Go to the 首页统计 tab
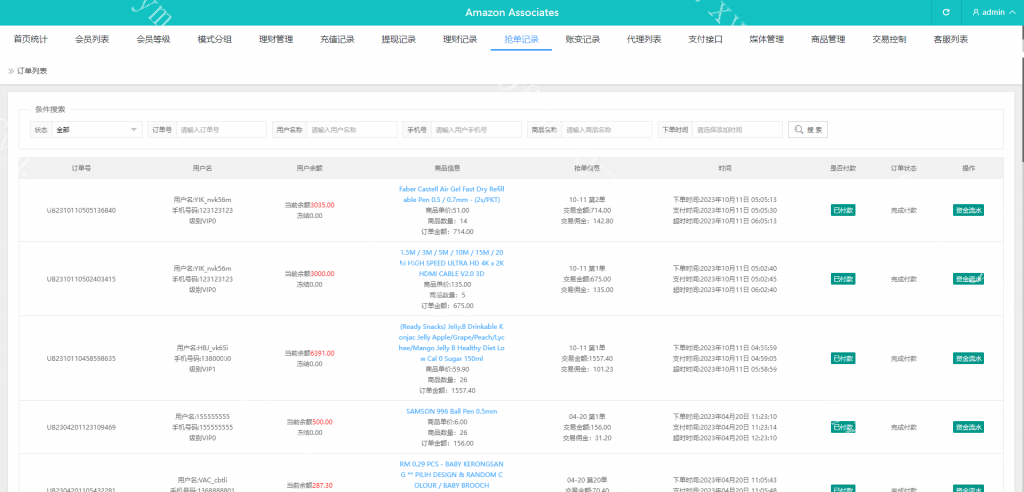The height and width of the screenshot is (492, 1024). pyautogui.click(x=31, y=39)
